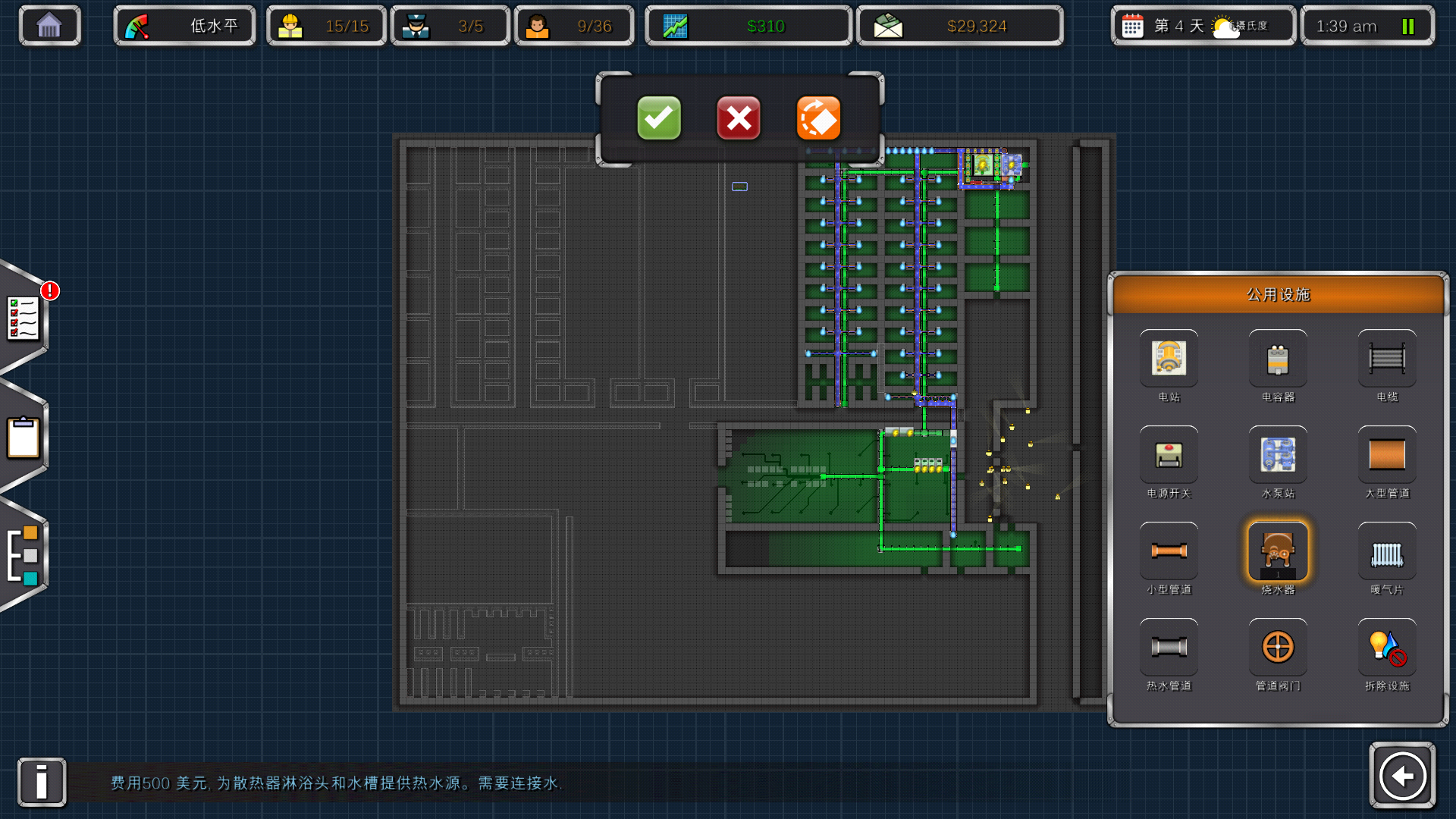Screen dimensions: 1456x819
Task: Click the back arrow button
Action: point(1402,776)
